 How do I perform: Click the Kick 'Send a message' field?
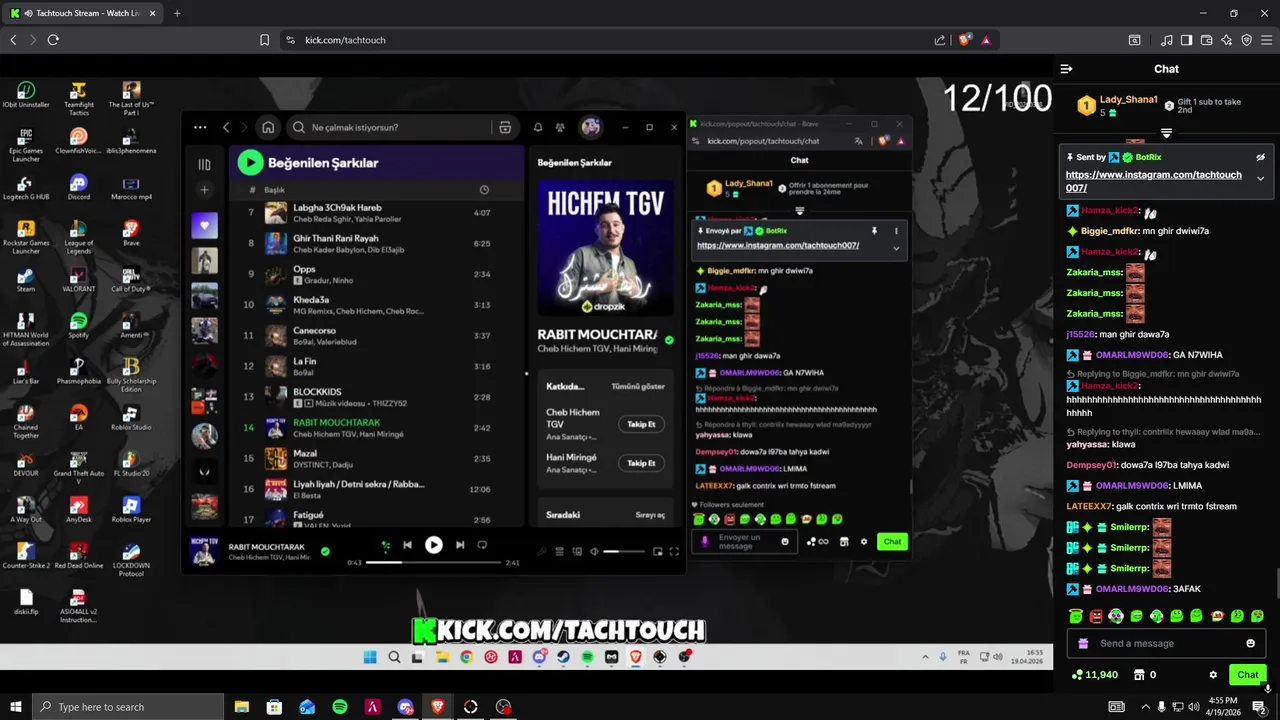[x=1167, y=643]
